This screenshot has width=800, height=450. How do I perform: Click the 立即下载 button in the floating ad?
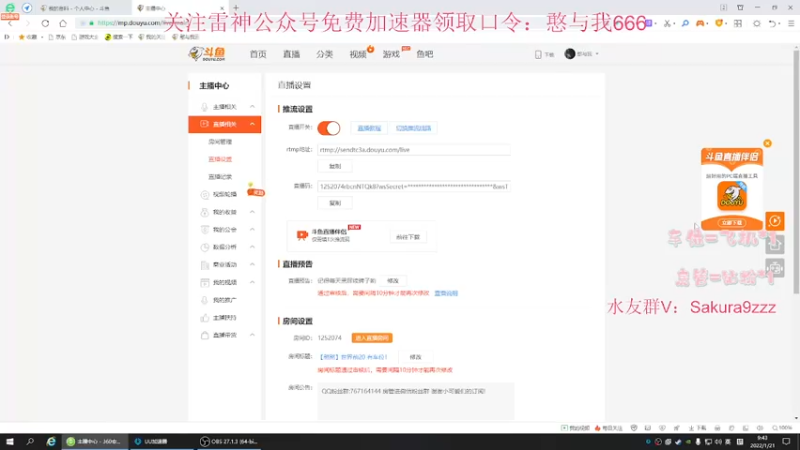click(732, 223)
